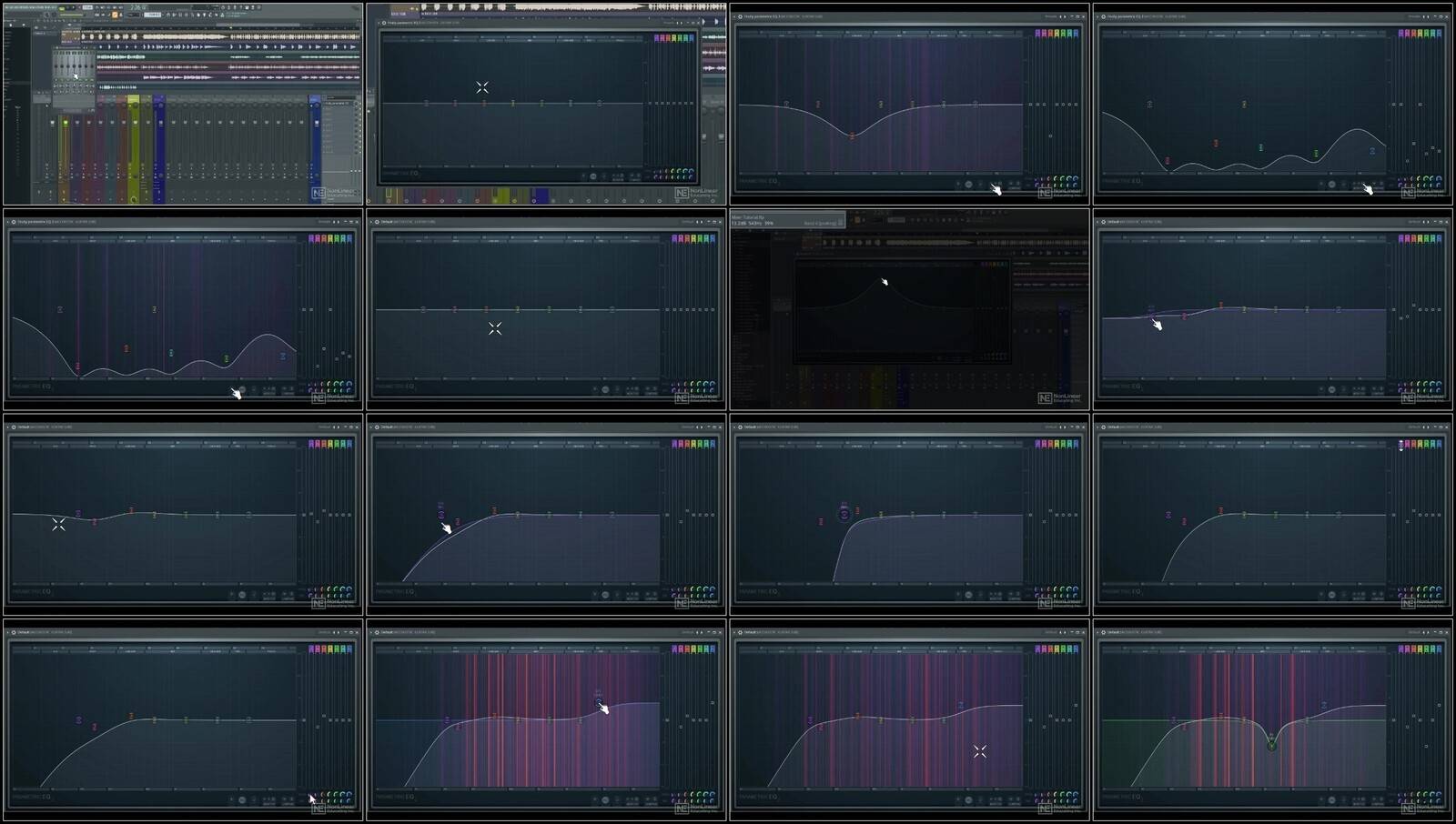Select the yellow-highlighted mixer track in the mixer overview

point(133,150)
